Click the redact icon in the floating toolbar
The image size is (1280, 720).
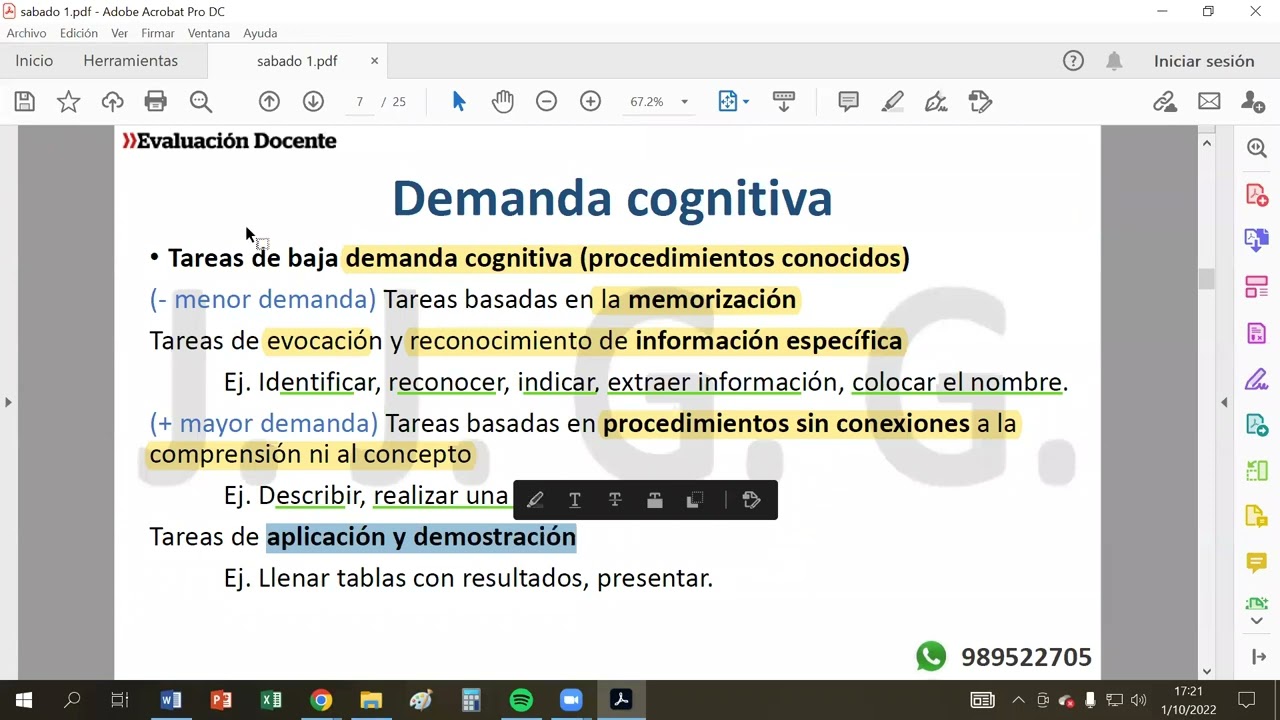pos(655,500)
